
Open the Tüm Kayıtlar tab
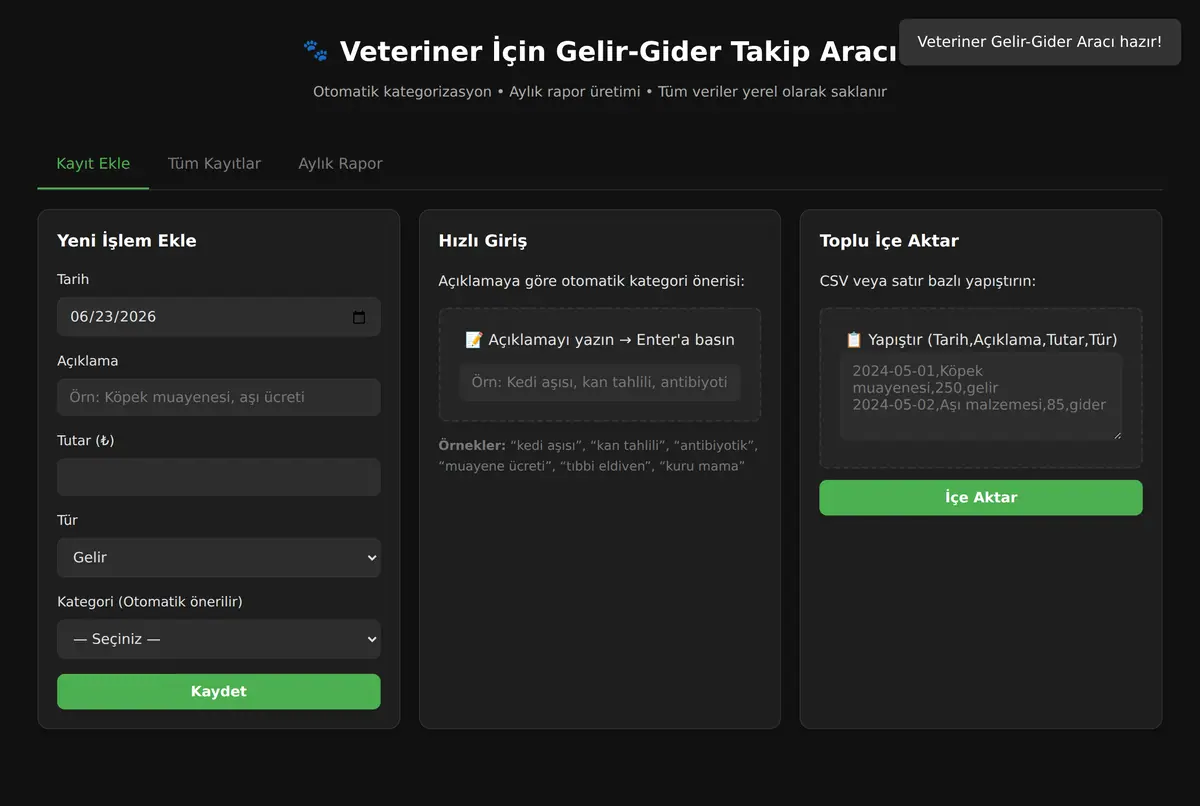click(x=214, y=163)
